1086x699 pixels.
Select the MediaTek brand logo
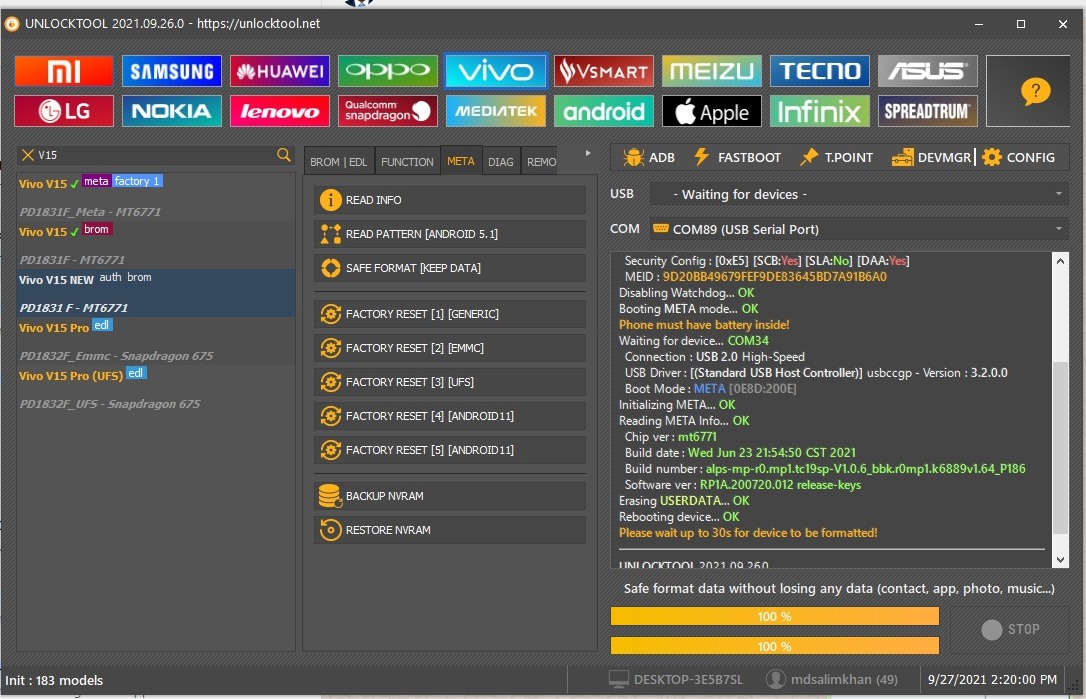pyautogui.click(x=496, y=111)
